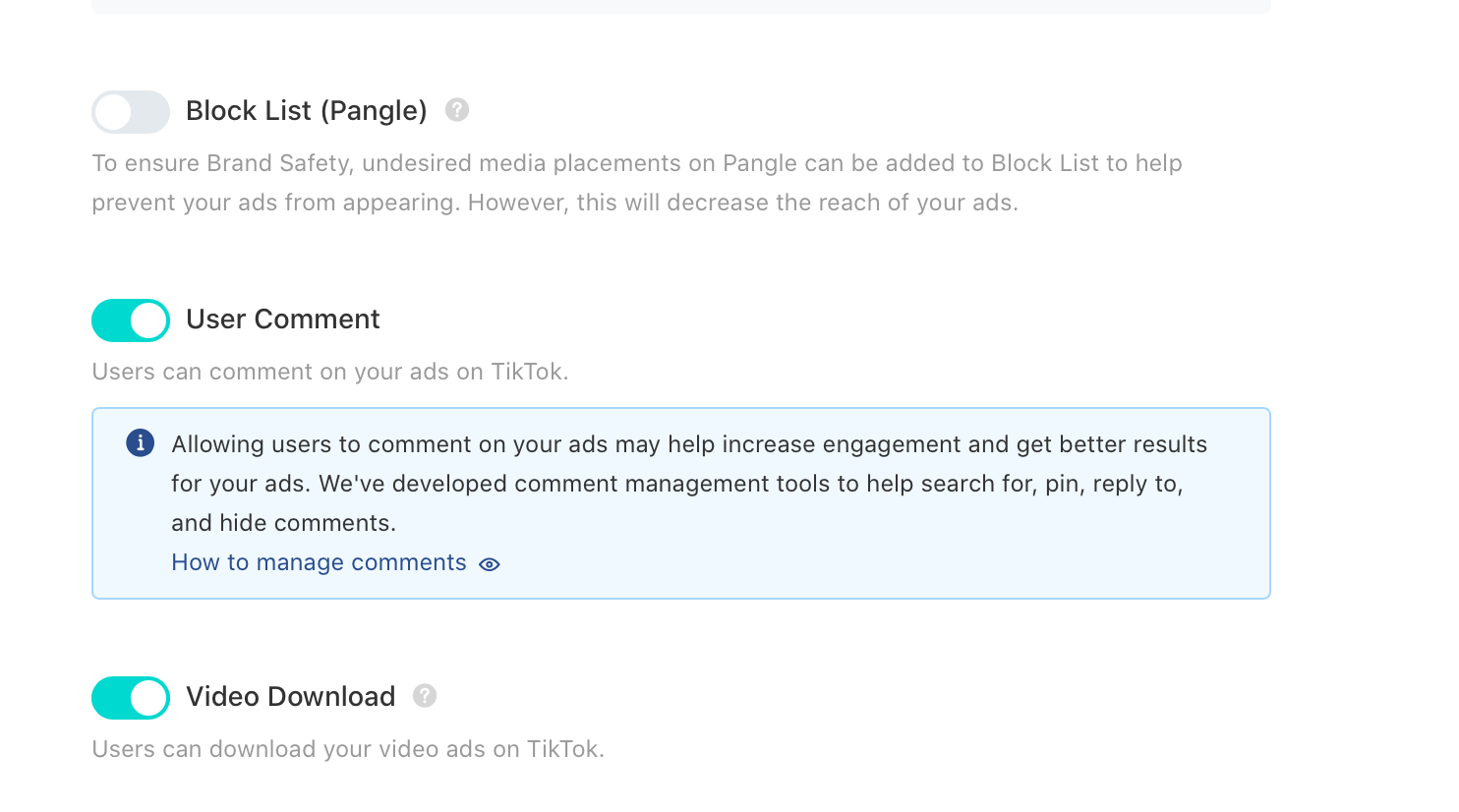Click the Block List (Pangle) heading label
The width and height of the screenshot is (1459, 812).
pos(306,111)
